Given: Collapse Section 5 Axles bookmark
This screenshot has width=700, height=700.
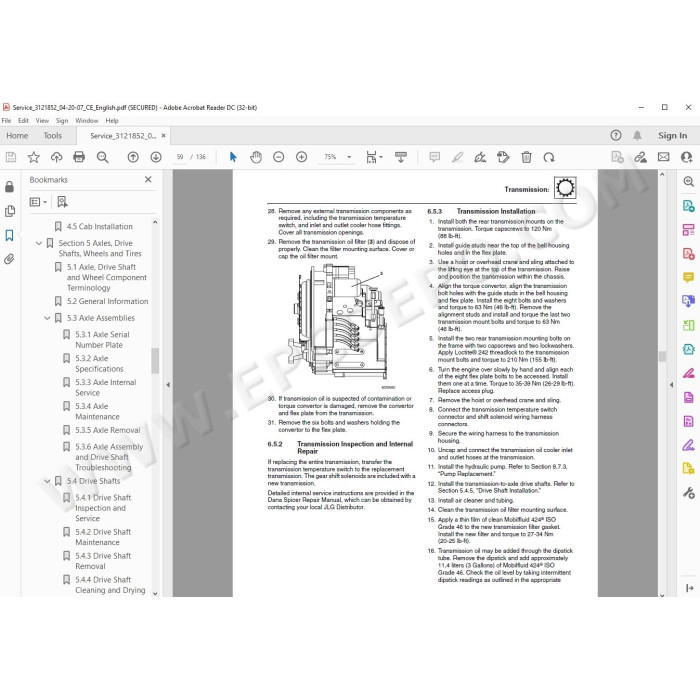Looking at the screenshot, I should click(39, 243).
